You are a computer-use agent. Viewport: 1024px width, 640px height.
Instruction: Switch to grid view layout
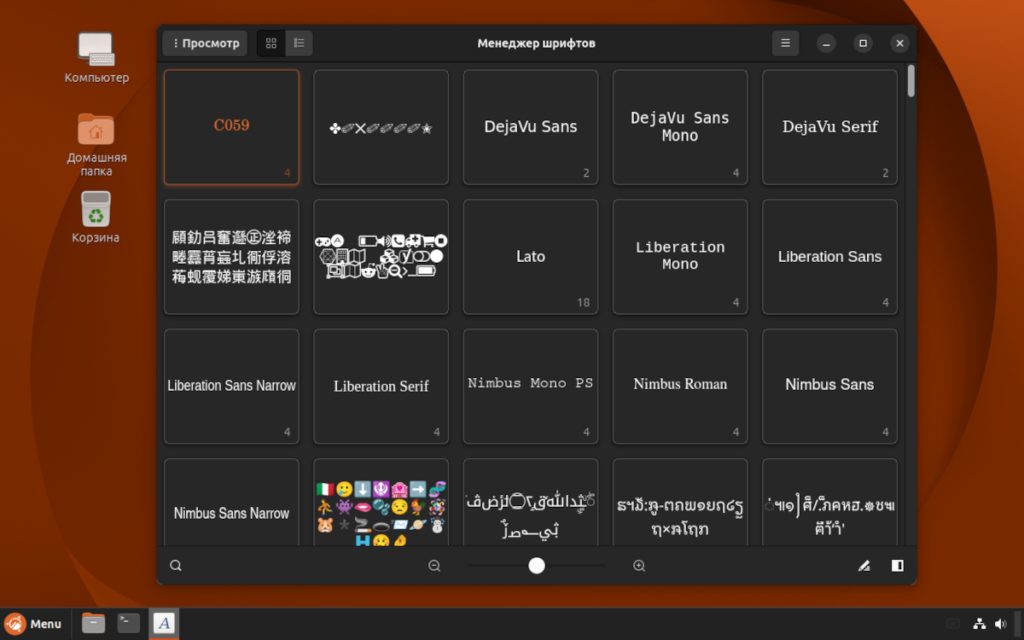coord(271,43)
